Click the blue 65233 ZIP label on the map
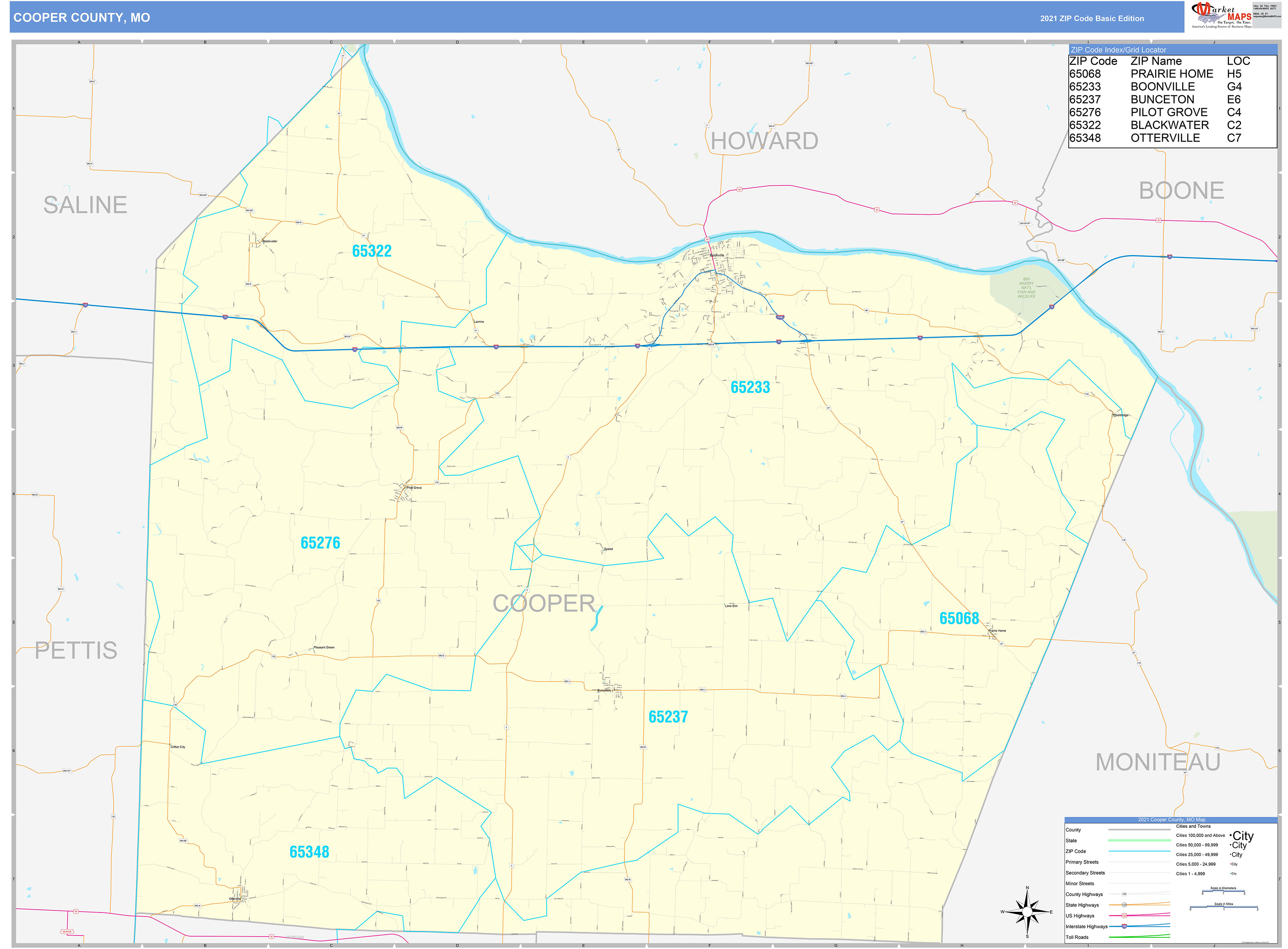The height and width of the screenshot is (949, 1288). click(x=750, y=387)
